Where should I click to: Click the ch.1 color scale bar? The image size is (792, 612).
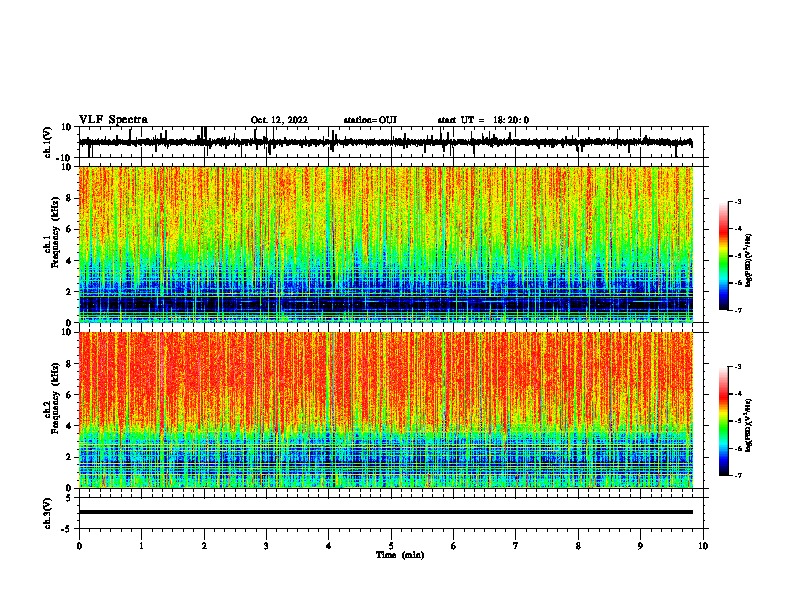pos(724,256)
